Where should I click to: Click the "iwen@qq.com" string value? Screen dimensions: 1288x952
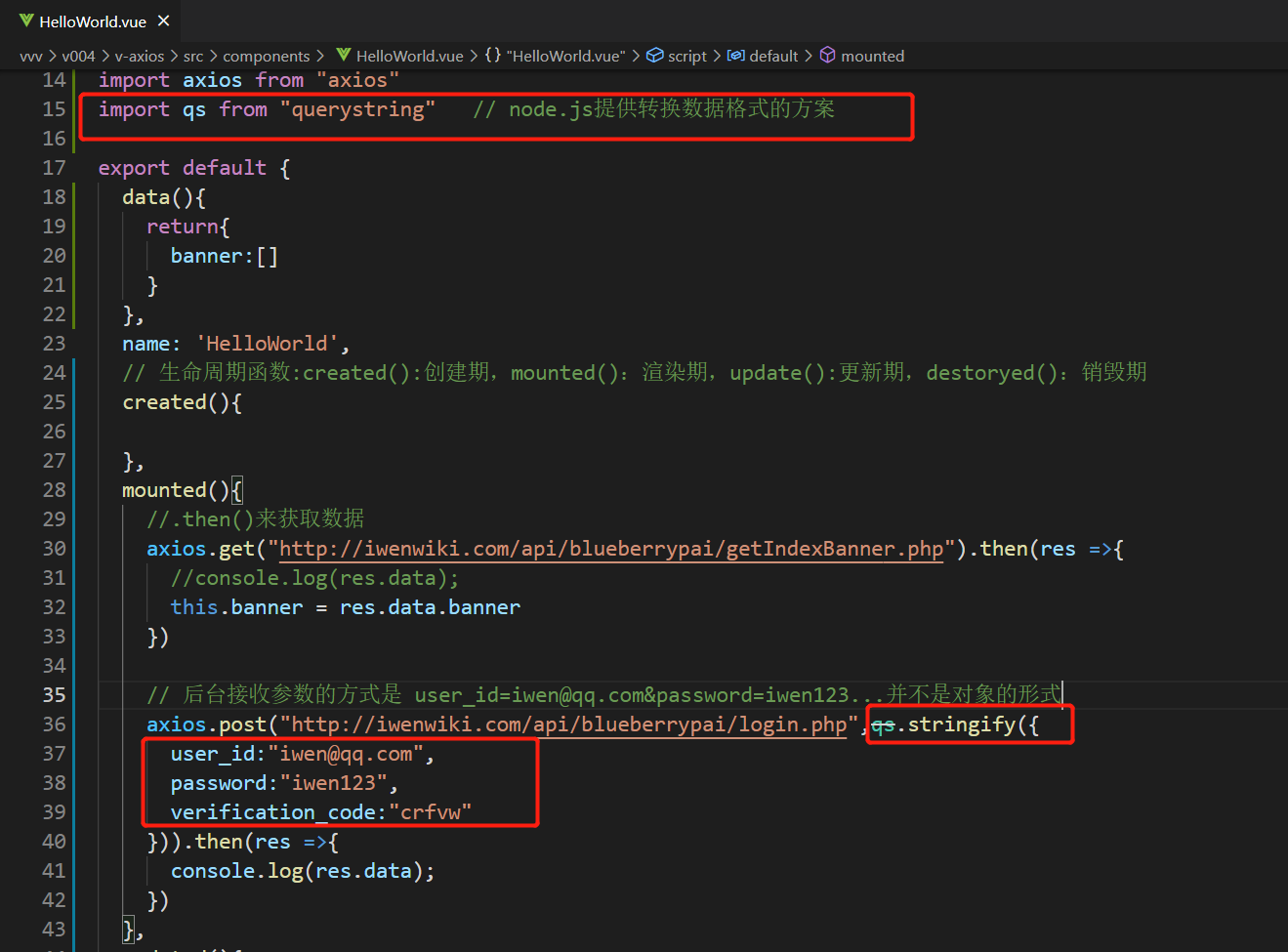(x=346, y=754)
